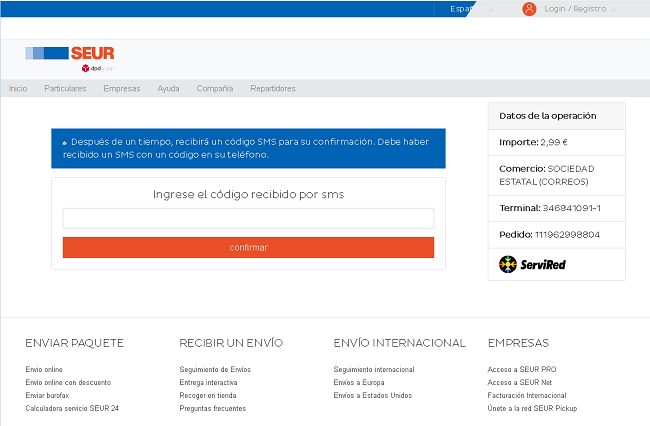This screenshot has width=650, height=426.
Task: Open the Ayuda menu
Action: (x=168, y=89)
